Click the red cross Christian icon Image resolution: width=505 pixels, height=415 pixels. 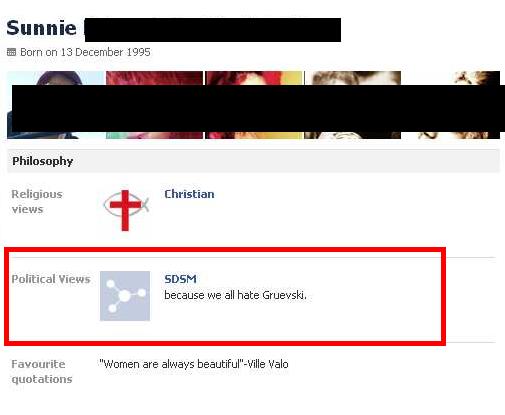click(x=126, y=210)
